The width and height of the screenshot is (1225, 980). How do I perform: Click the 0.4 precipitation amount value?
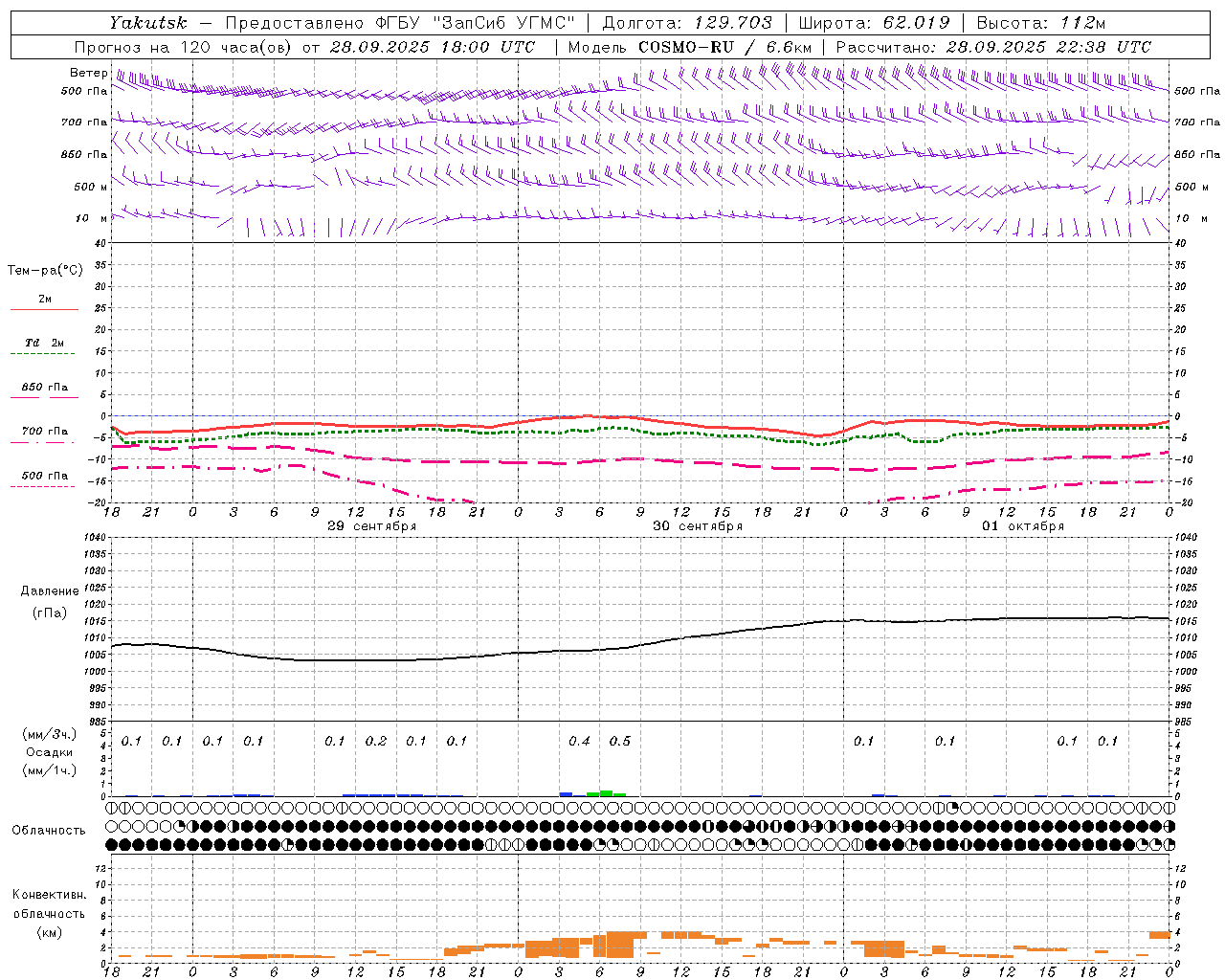click(579, 742)
